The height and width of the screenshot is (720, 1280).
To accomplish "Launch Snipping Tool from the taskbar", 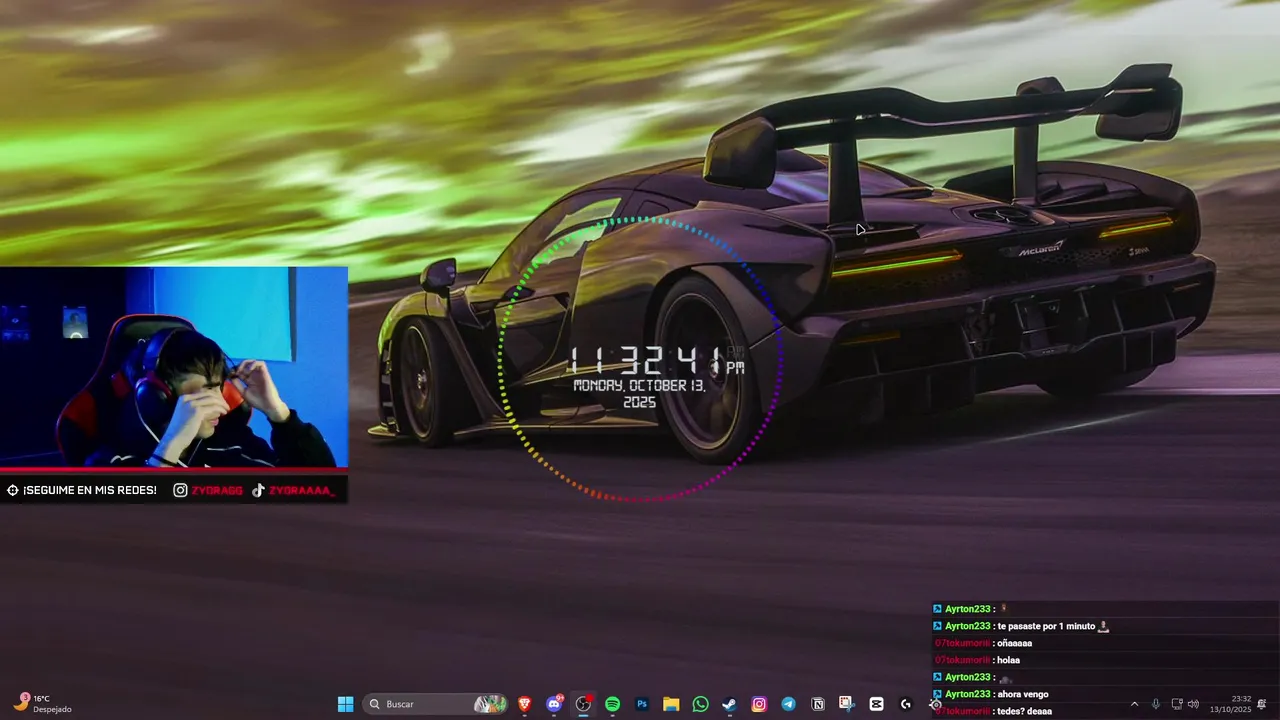I will coord(847,704).
